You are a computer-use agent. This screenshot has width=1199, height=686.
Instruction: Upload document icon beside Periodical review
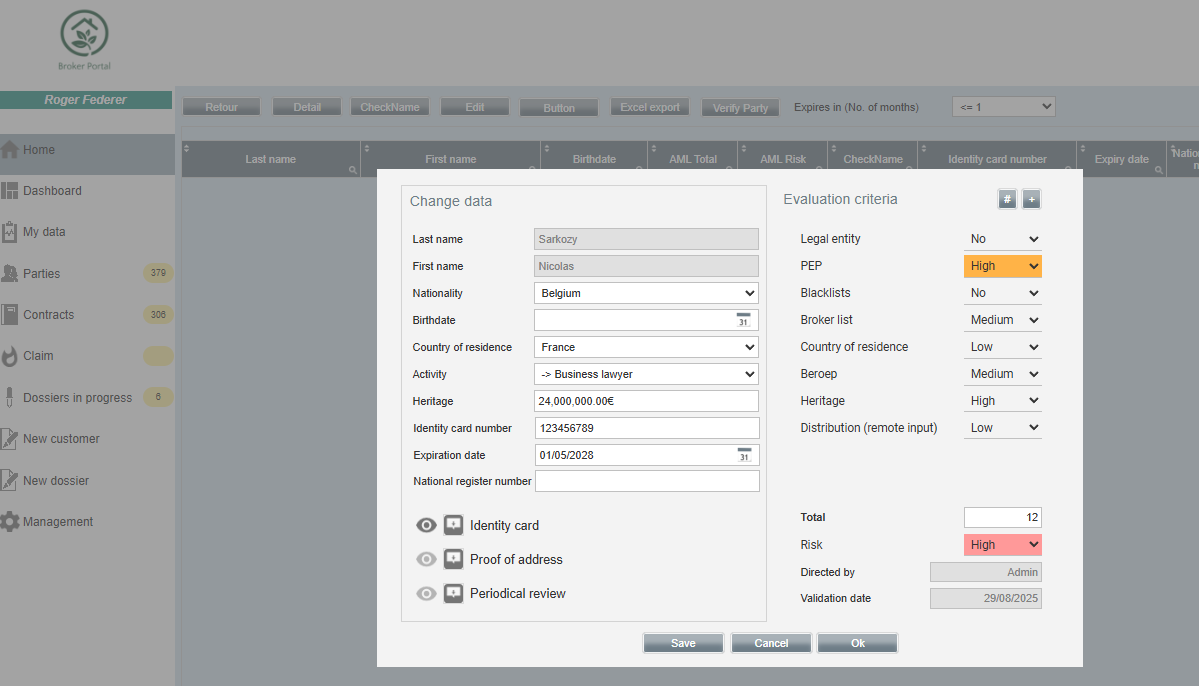click(x=454, y=593)
